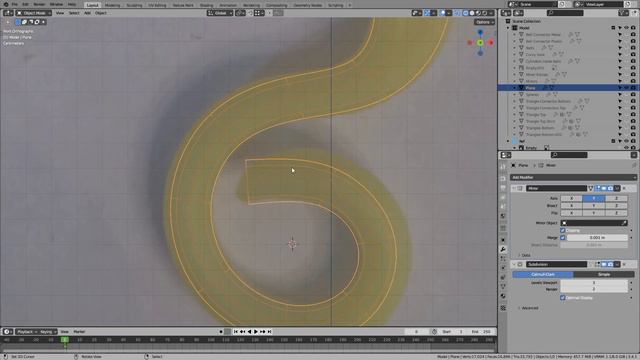Toggle the Optimal Display checkbox
The height and width of the screenshot is (360, 640).
563,298
